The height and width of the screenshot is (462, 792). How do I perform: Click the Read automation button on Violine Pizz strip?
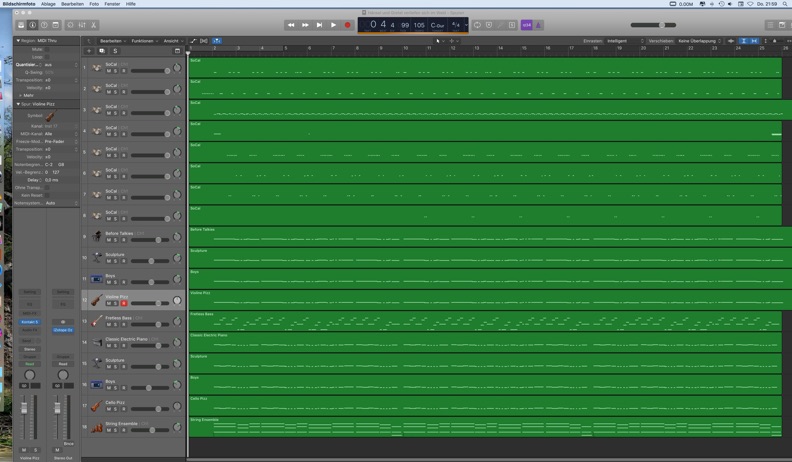pyautogui.click(x=30, y=364)
